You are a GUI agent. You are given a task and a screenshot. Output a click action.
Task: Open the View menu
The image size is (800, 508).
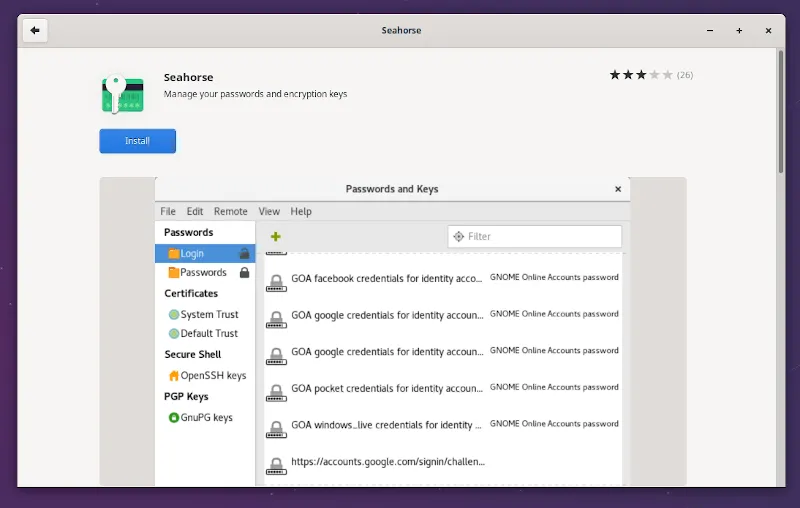[x=269, y=212]
